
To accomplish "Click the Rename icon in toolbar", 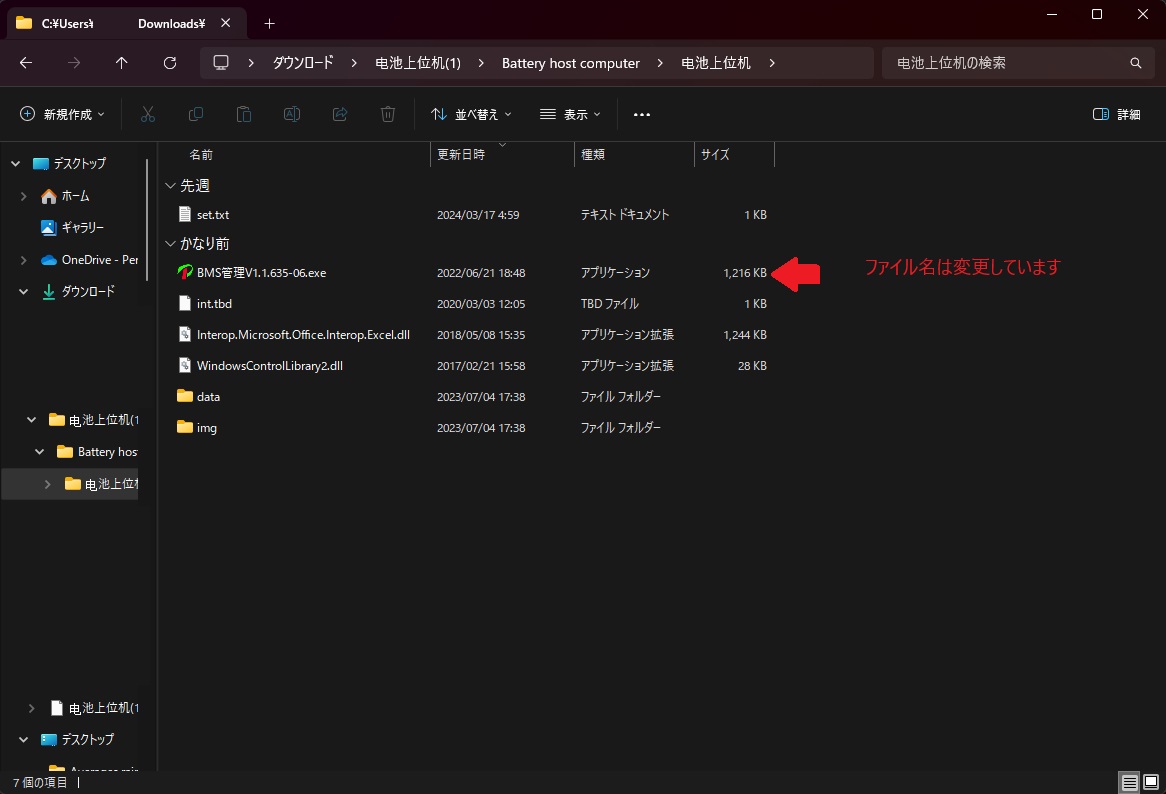I will (292, 114).
